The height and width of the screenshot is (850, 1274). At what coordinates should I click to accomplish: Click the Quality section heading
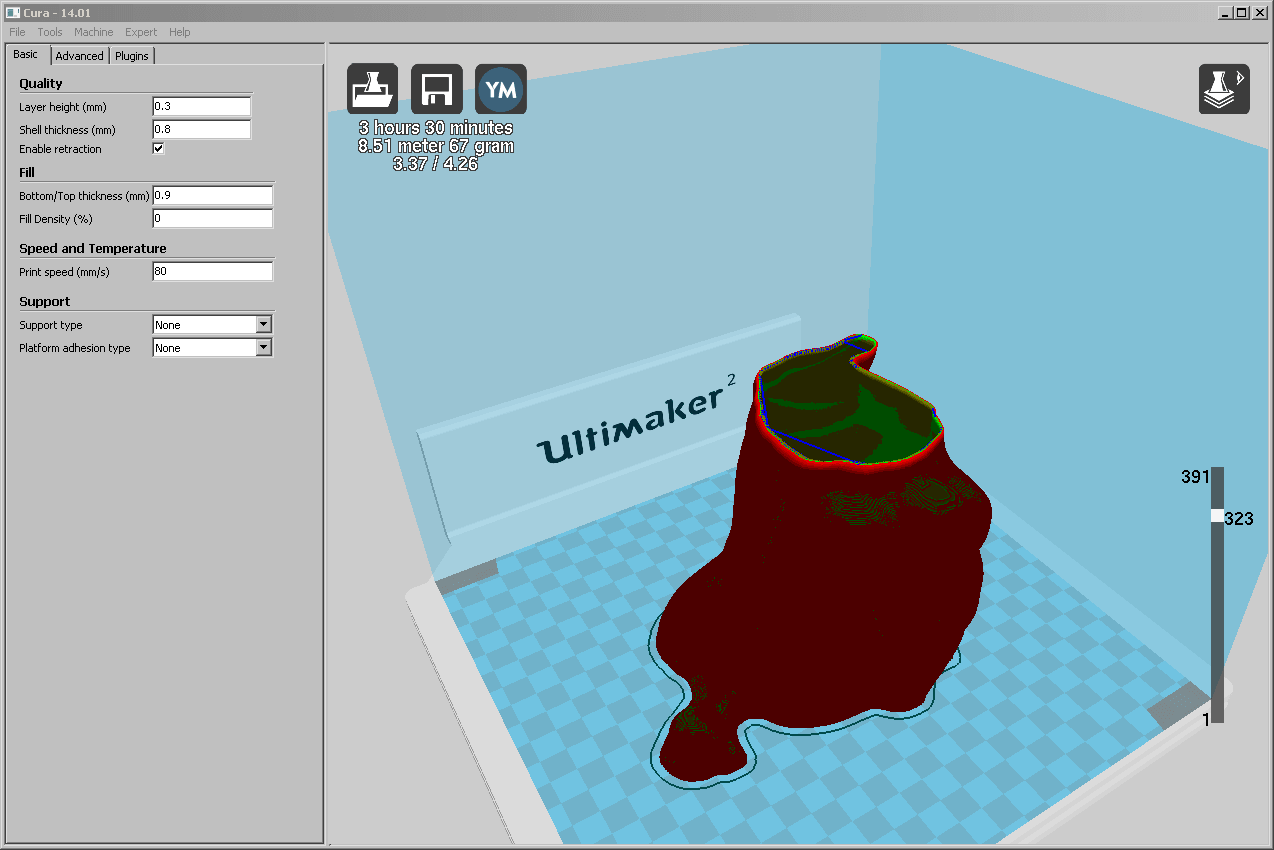coord(41,84)
